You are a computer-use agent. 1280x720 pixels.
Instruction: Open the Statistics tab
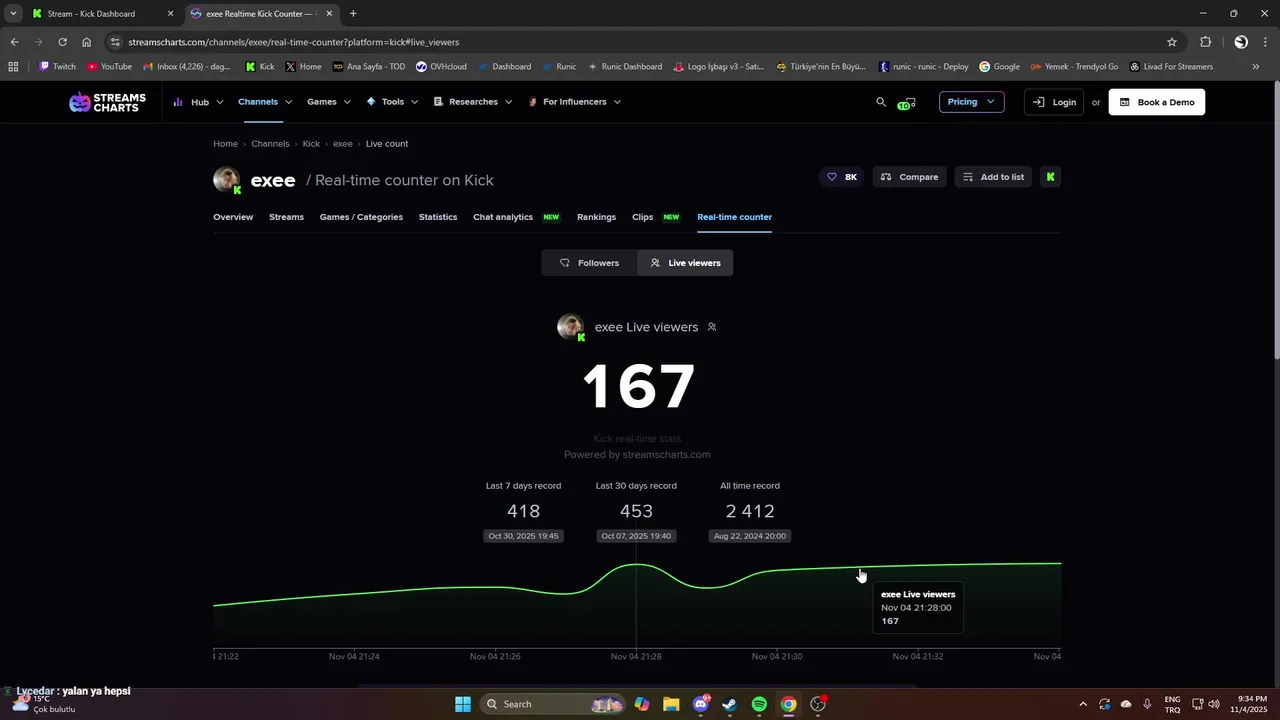pyautogui.click(x=438, y=217)
